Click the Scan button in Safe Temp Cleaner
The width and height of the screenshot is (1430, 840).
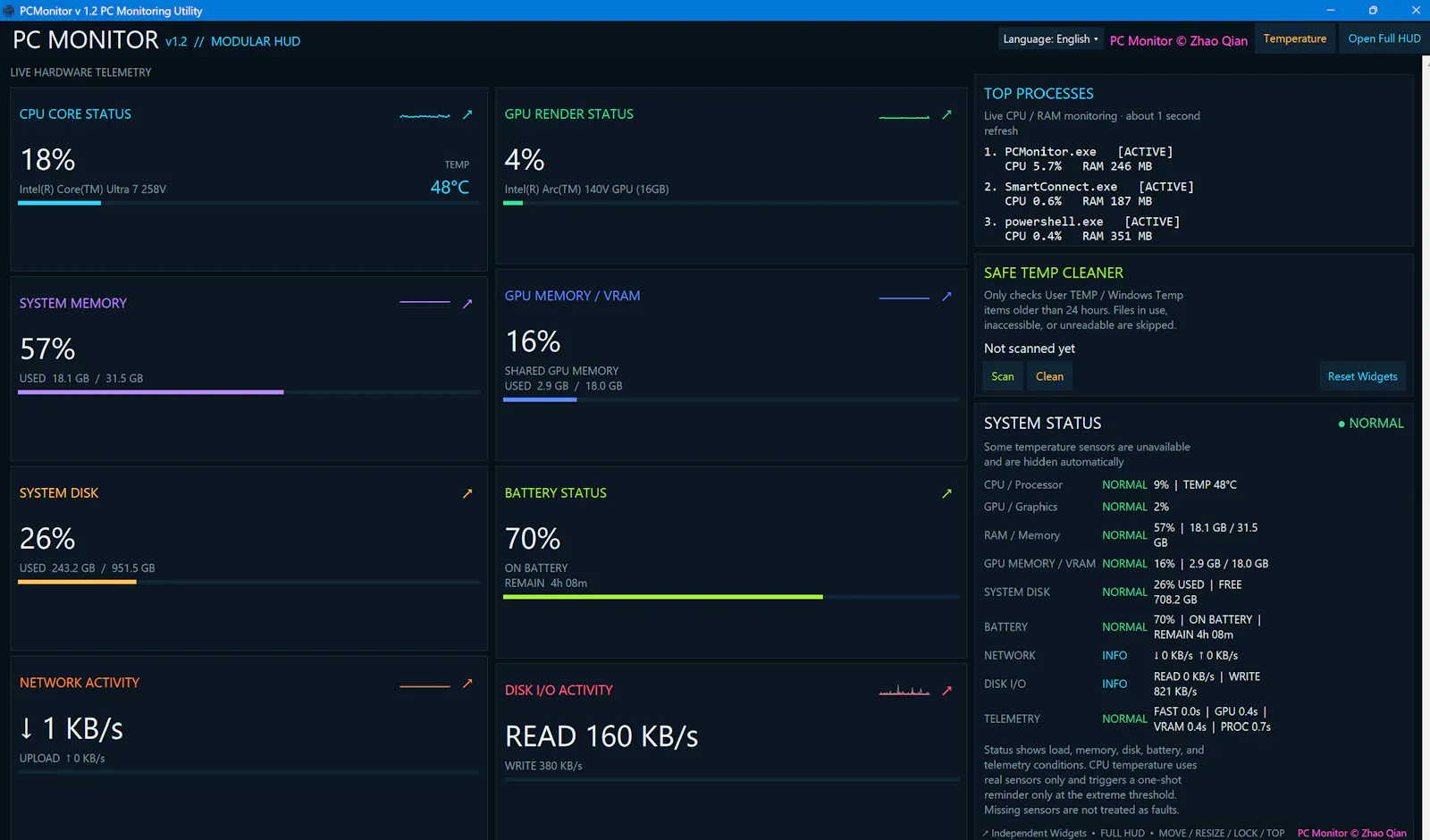pos(1003,376)
